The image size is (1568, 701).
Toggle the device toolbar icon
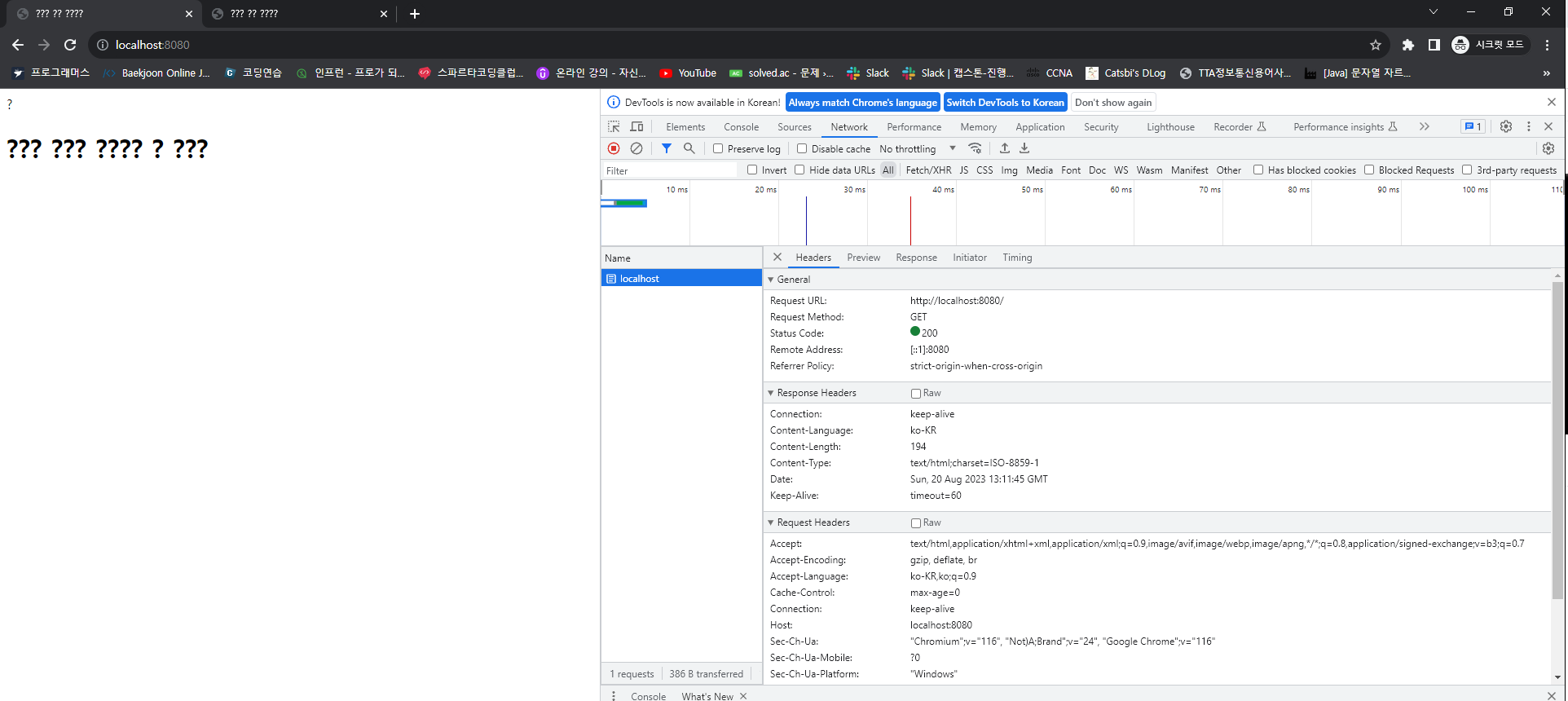coord(637,126)
